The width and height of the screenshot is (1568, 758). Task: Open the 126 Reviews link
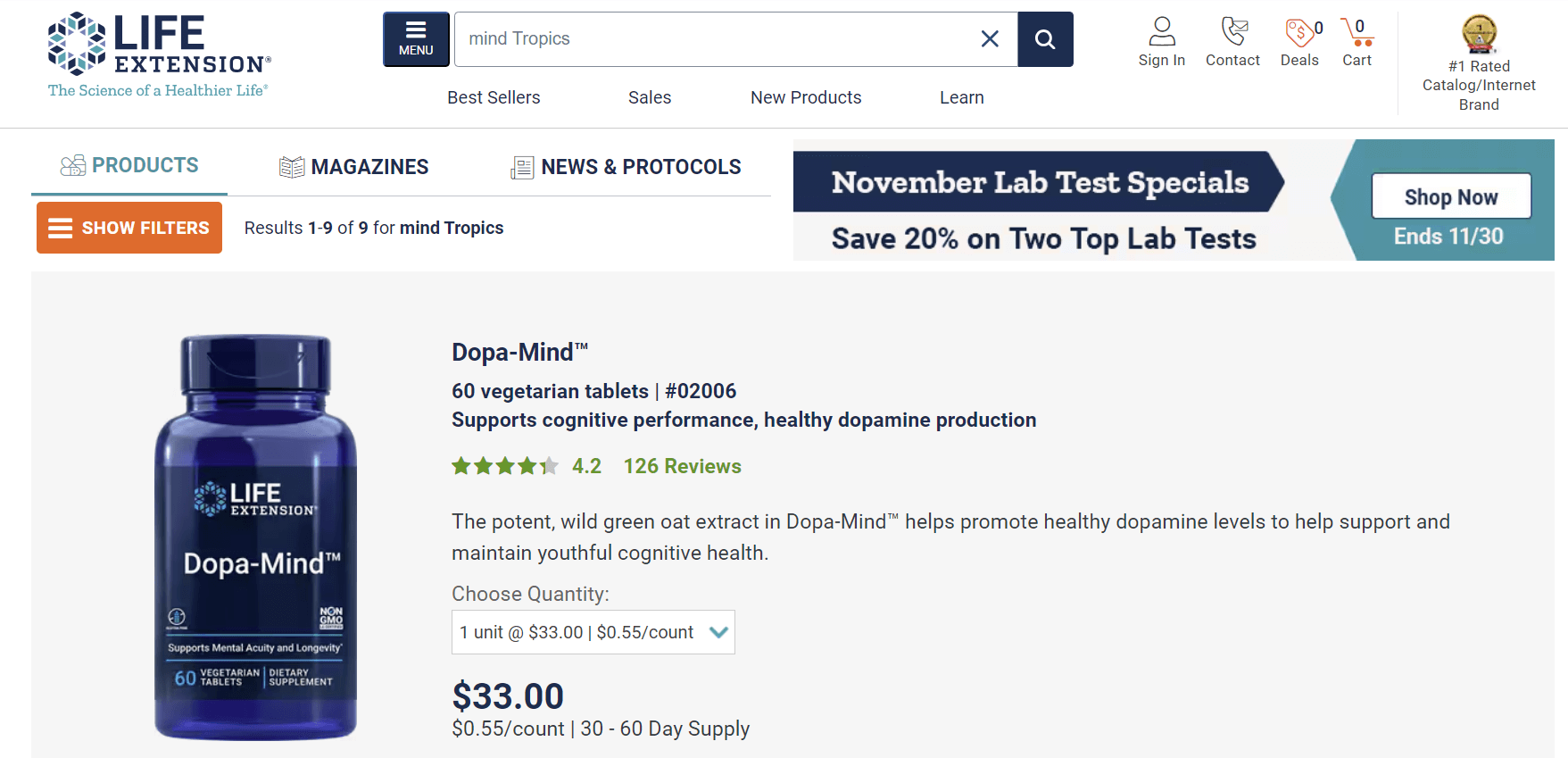682,466
